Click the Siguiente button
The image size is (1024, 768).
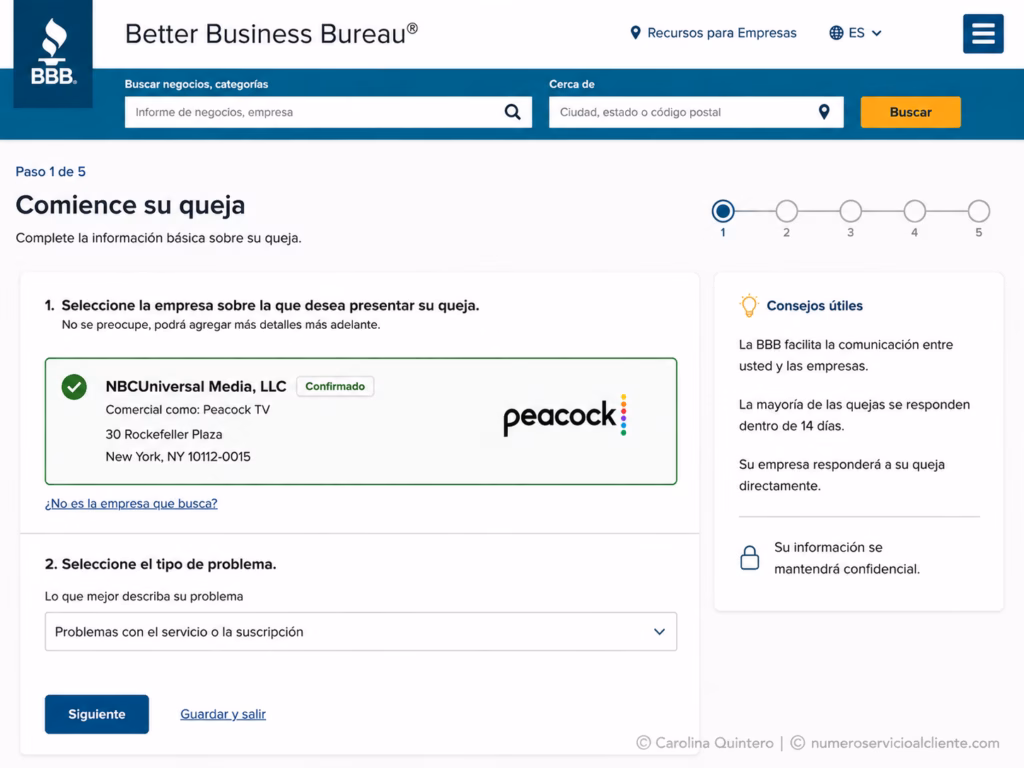point(97,714)
